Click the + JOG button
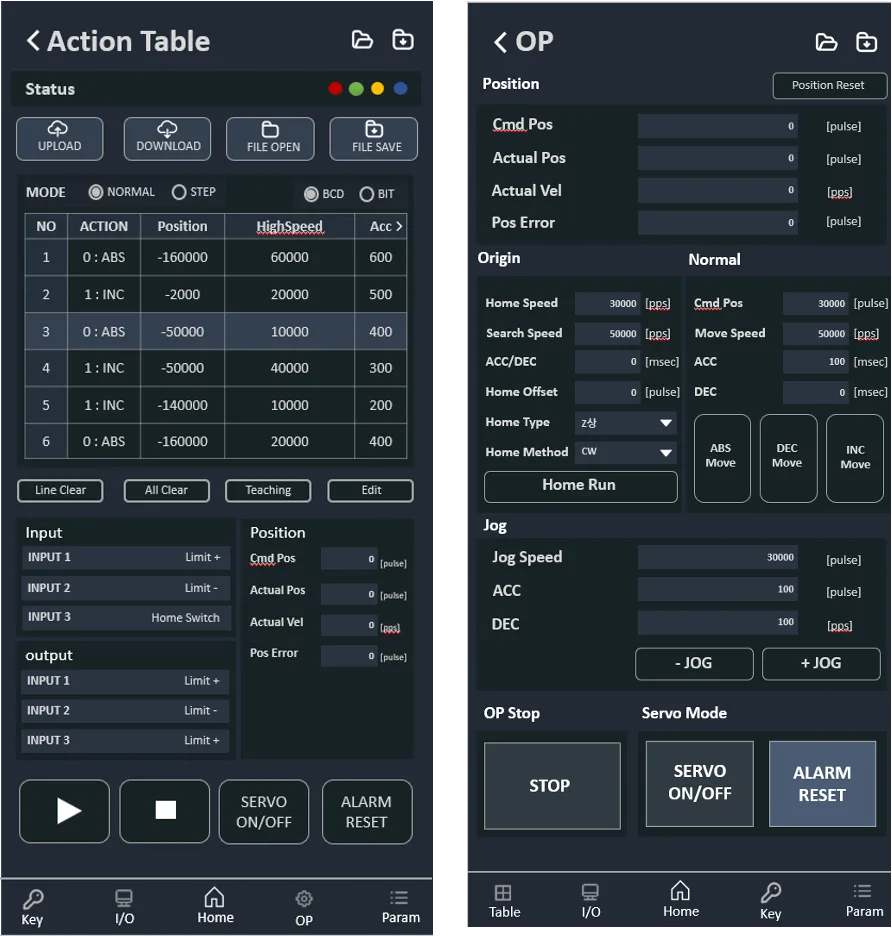 pos(821,664)
